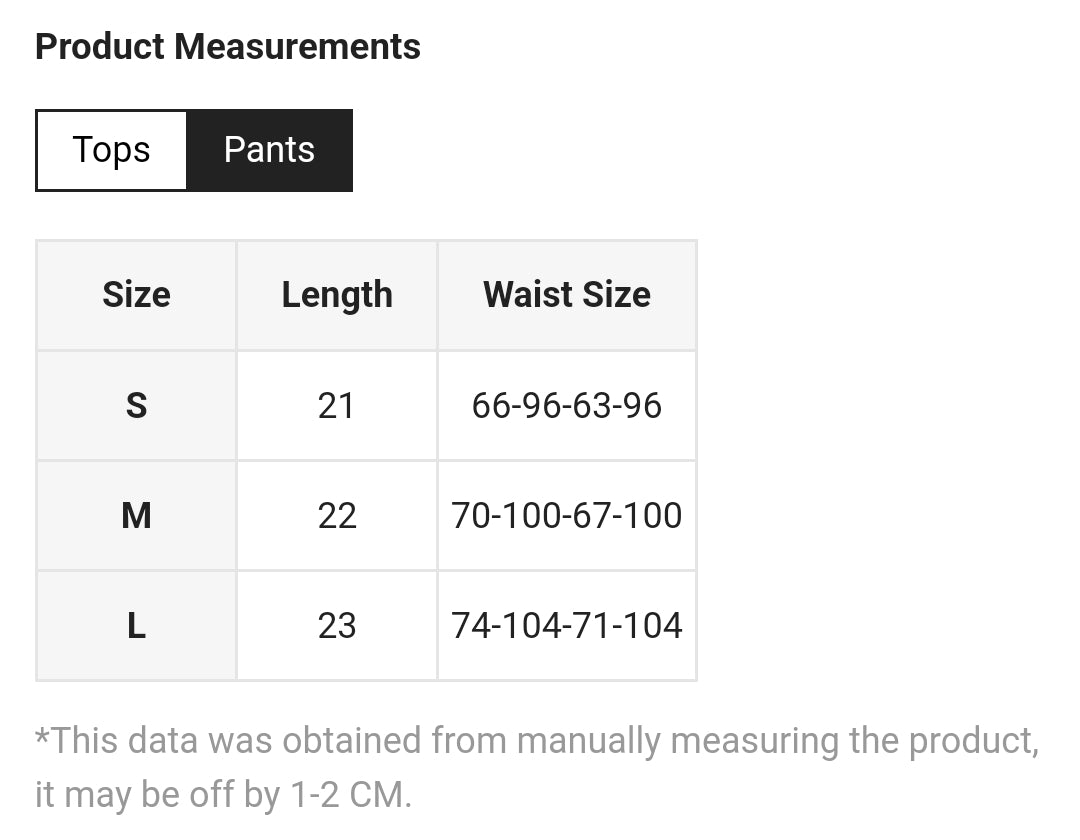Image resolution: width=1080 pixels, height=840 pixels.
Task: Click the length value 21
Action: click(336, 406)
